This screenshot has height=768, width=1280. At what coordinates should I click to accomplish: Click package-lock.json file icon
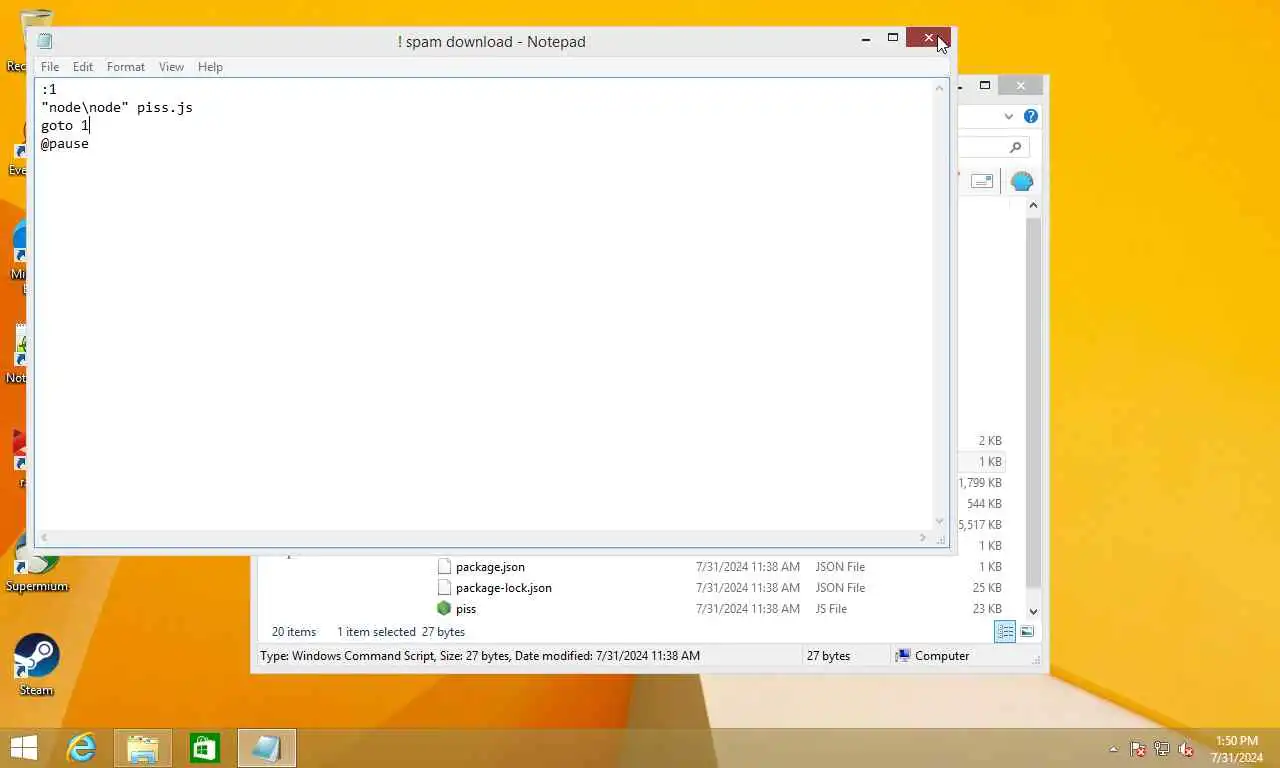click(444, 588)
